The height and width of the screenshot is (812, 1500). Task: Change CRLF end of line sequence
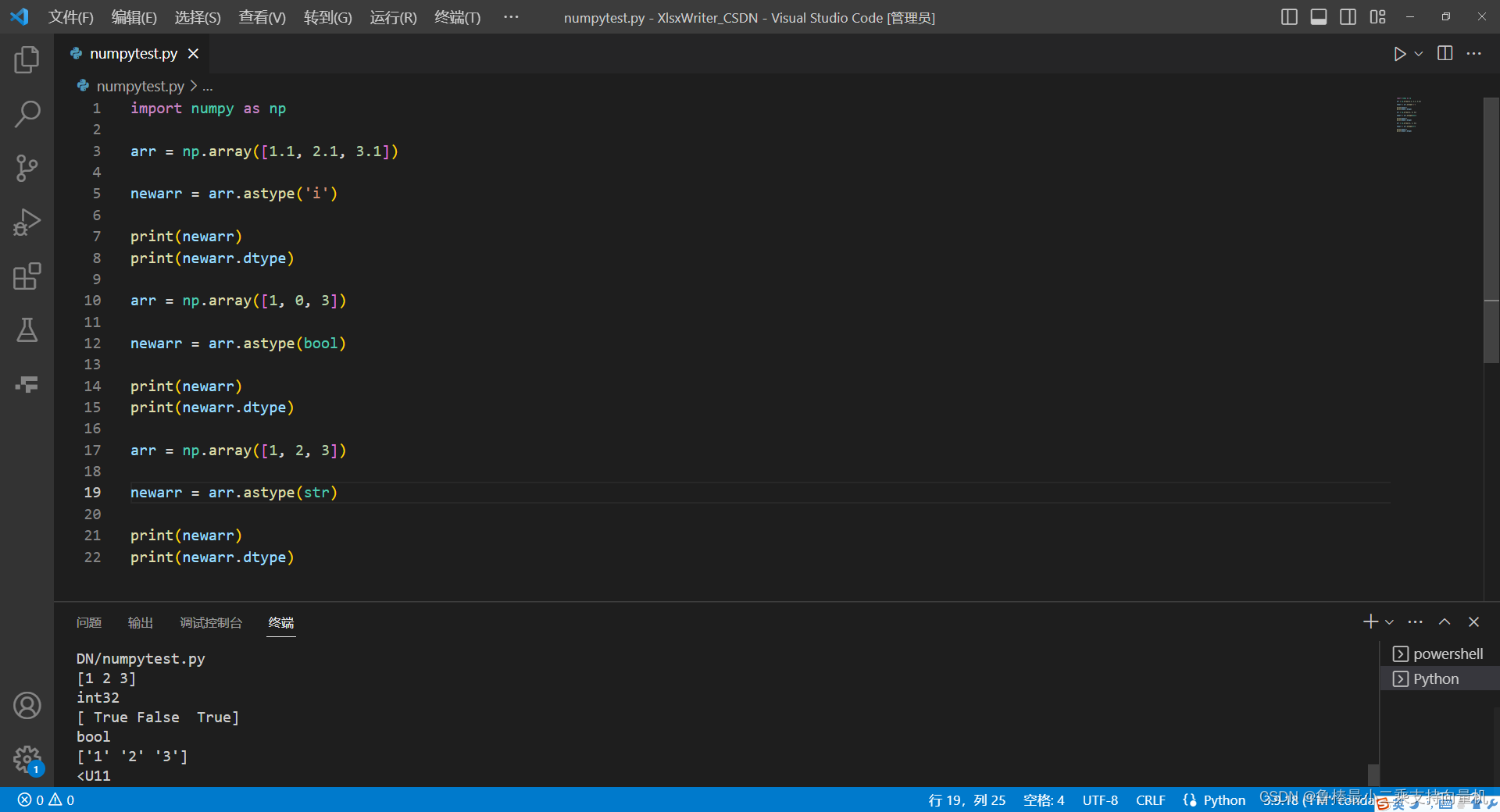tap(1150, 800)
